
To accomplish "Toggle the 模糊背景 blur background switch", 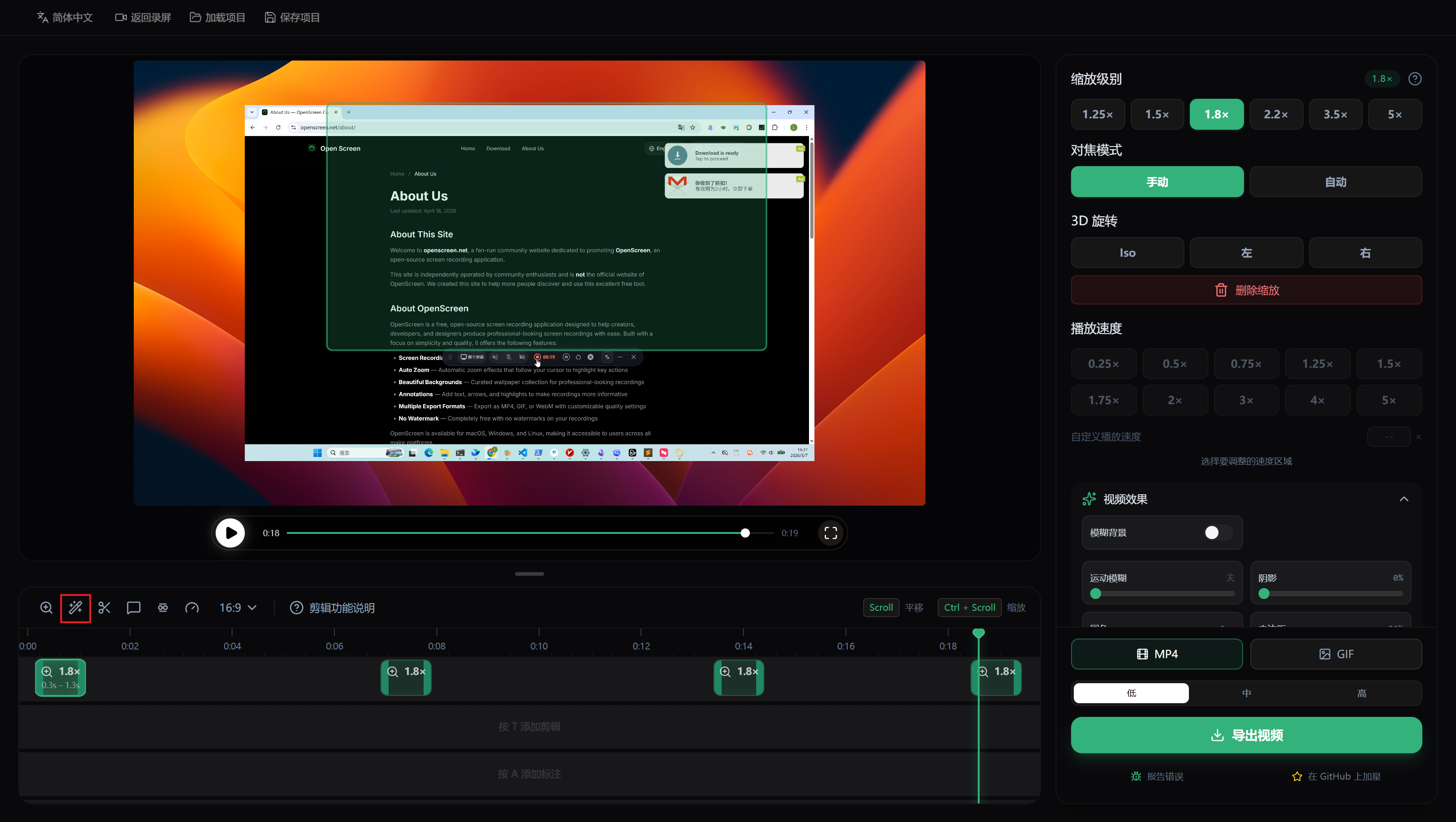I will [x=1218, y=533].
